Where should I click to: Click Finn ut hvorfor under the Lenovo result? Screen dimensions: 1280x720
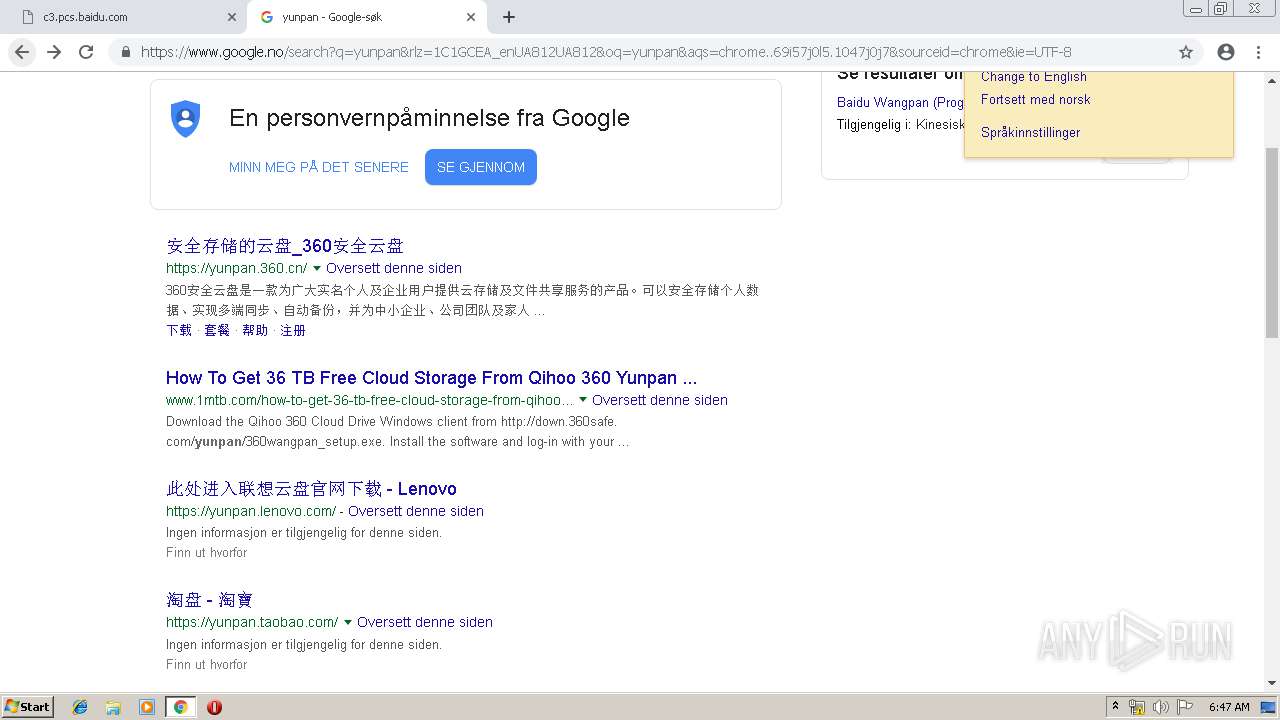click(x=207, y=553)
